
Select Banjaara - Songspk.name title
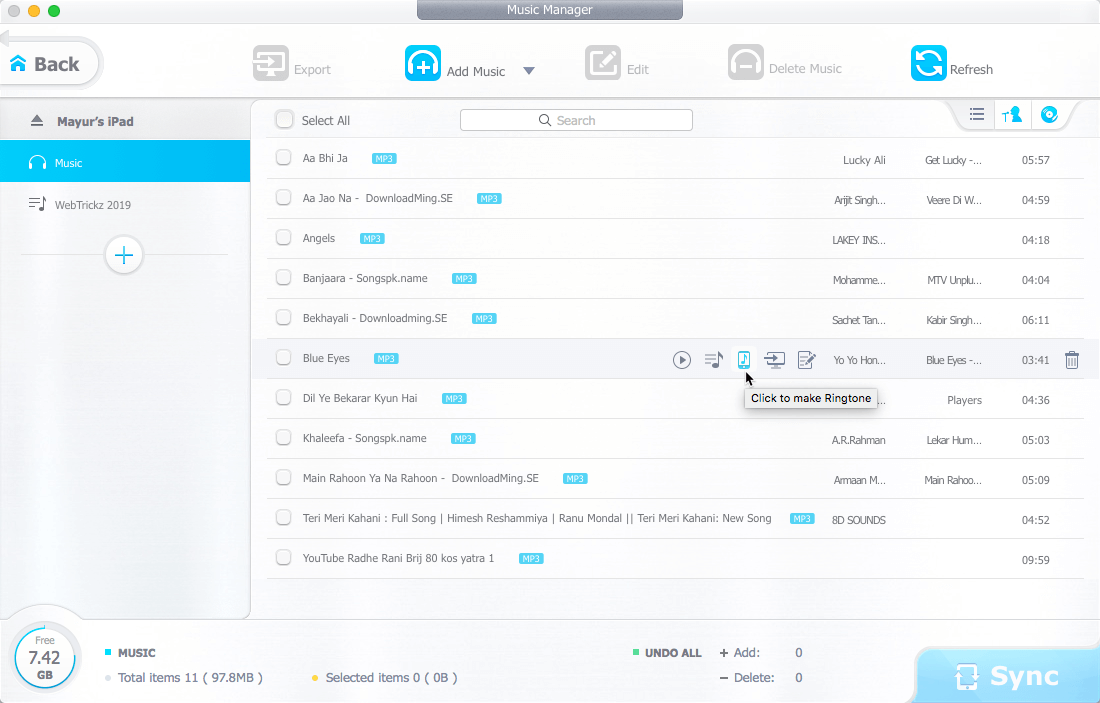(x=365, y=278)
